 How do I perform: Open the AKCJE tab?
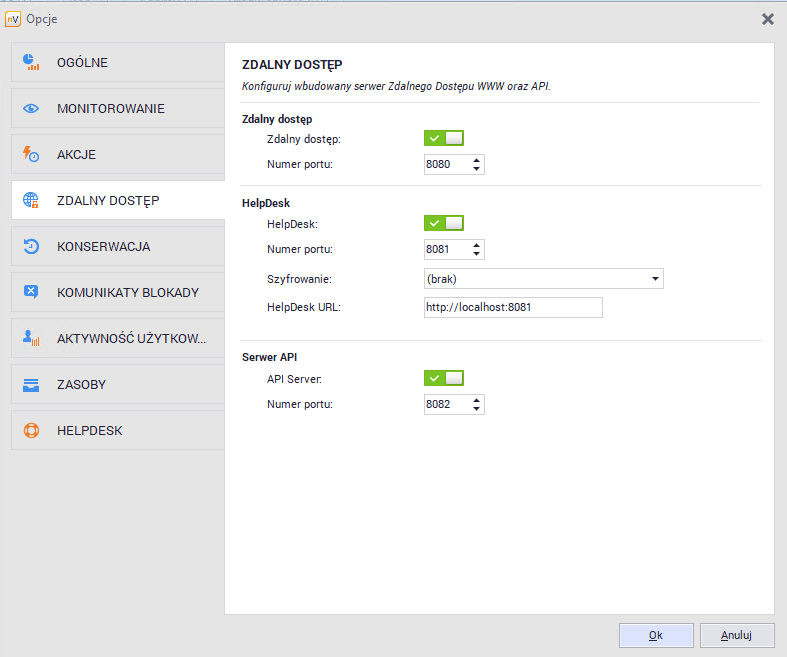coord(118,154)
